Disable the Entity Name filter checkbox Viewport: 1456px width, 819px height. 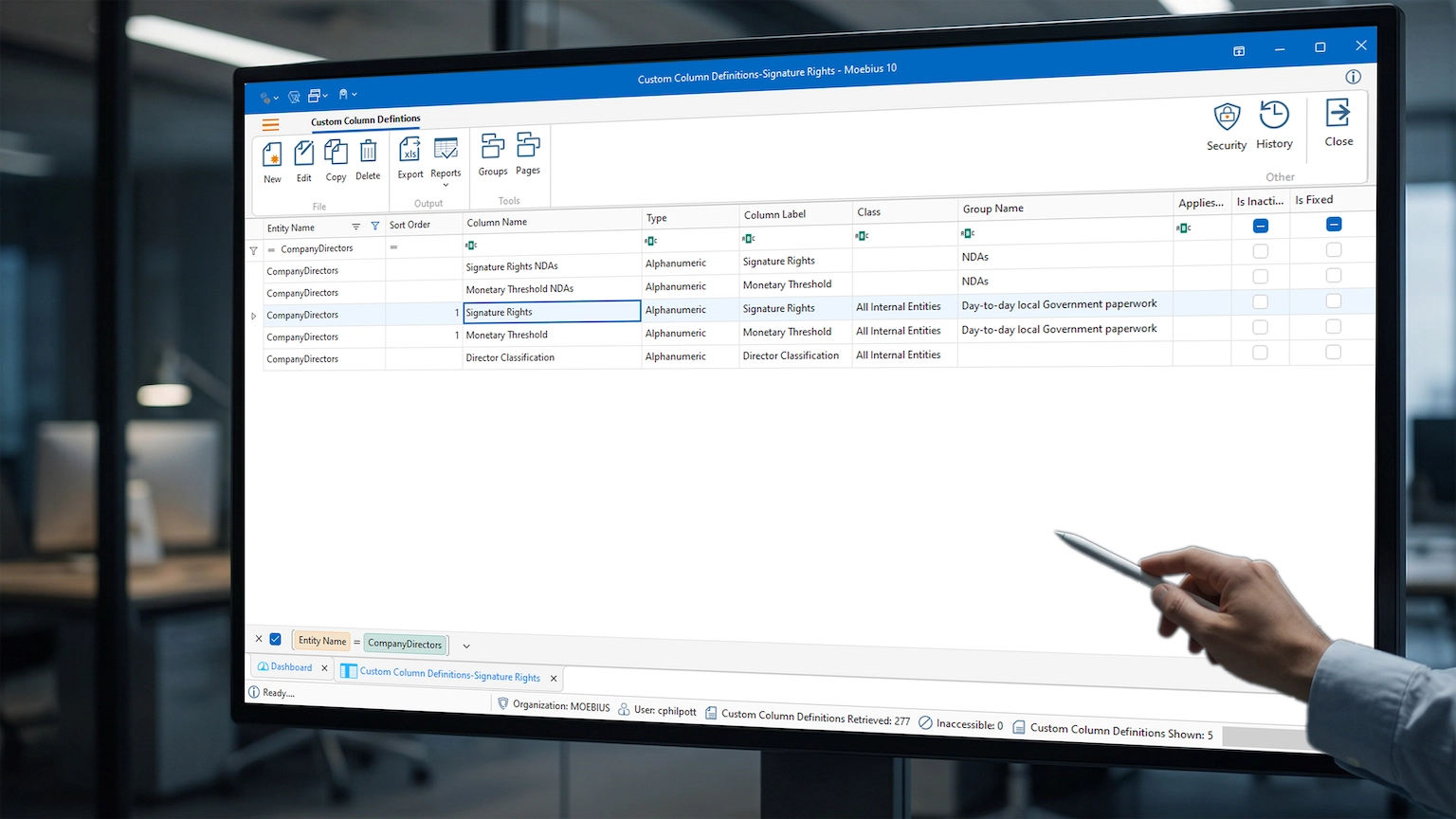276,640
